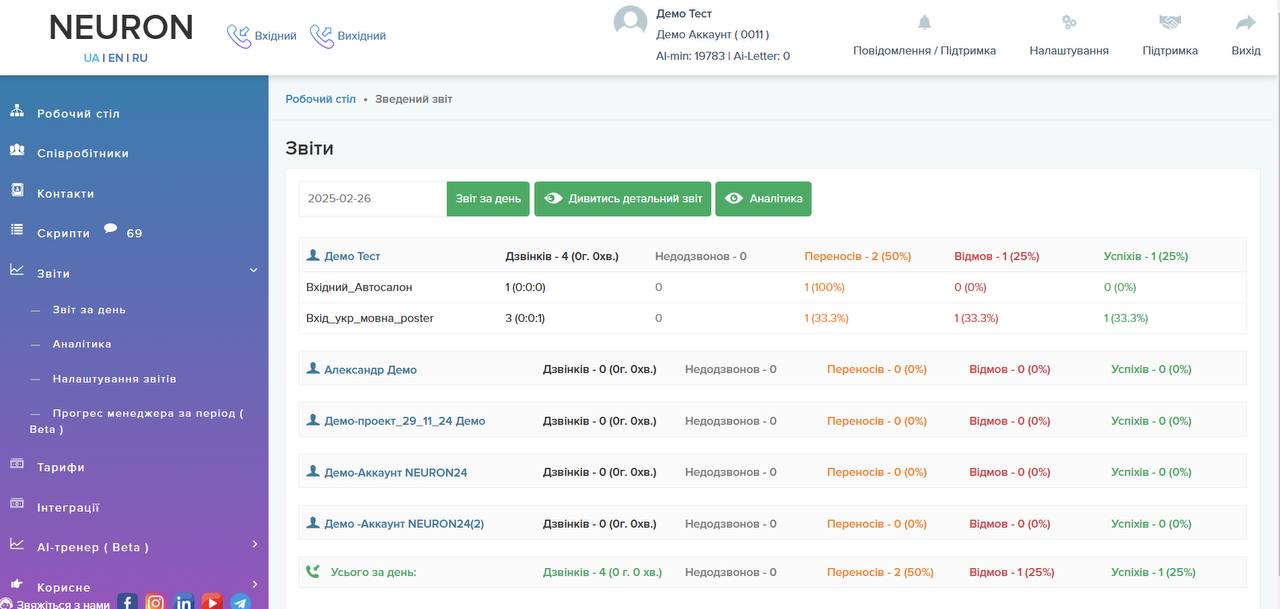Open Аналітика in the sidebar submenu
The width and height of the screenshot is (1280, 609).
[x=82, y=344]
